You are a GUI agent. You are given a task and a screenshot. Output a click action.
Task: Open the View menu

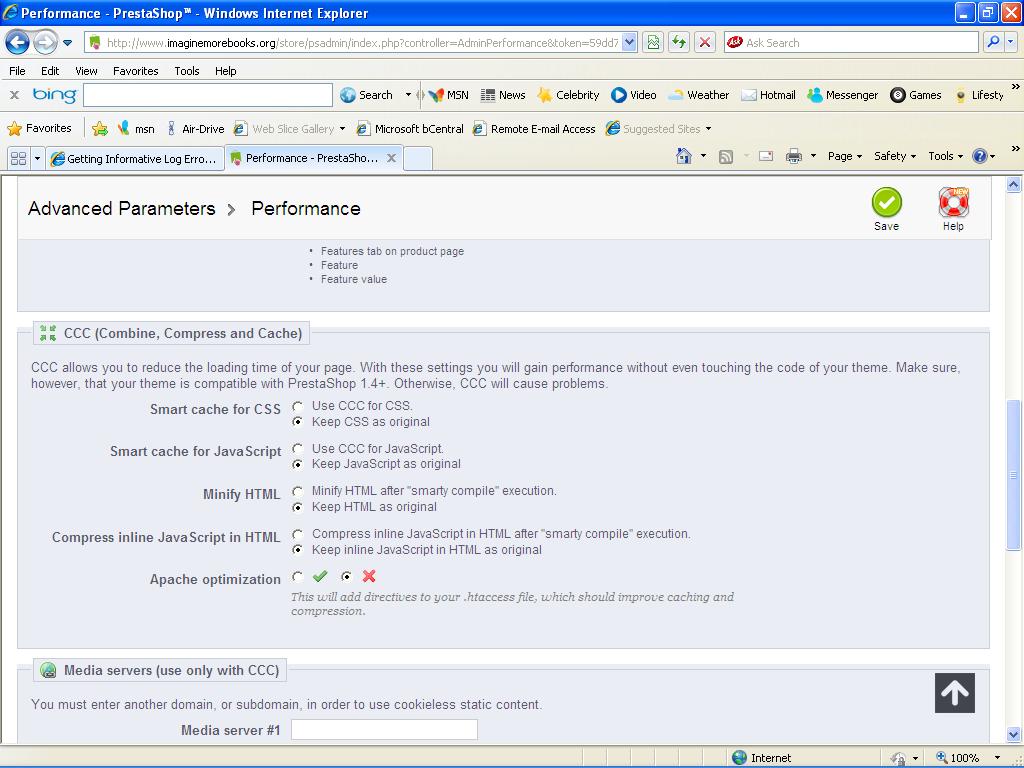click(86, 71)
